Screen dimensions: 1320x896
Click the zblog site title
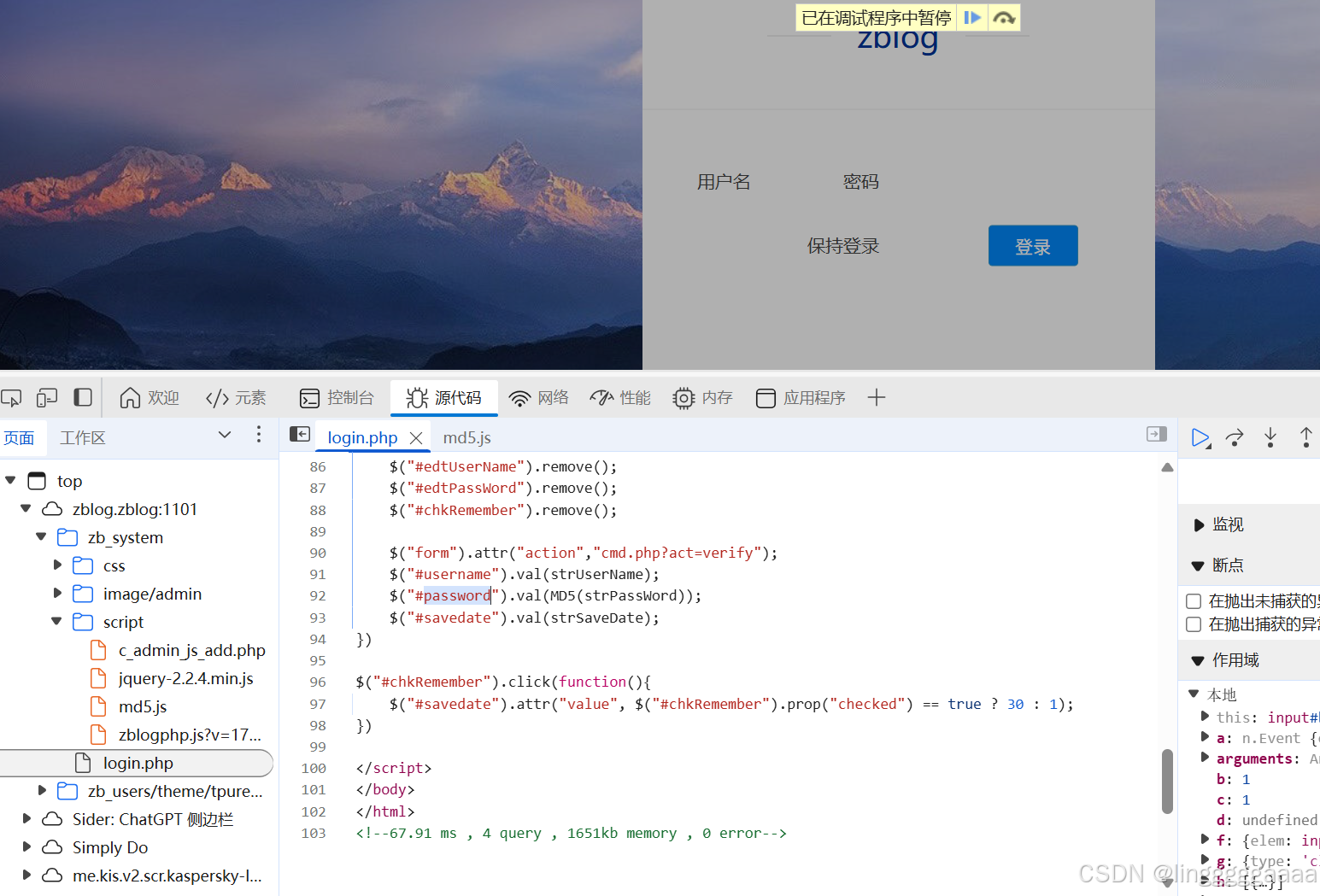tap(898, 41)
